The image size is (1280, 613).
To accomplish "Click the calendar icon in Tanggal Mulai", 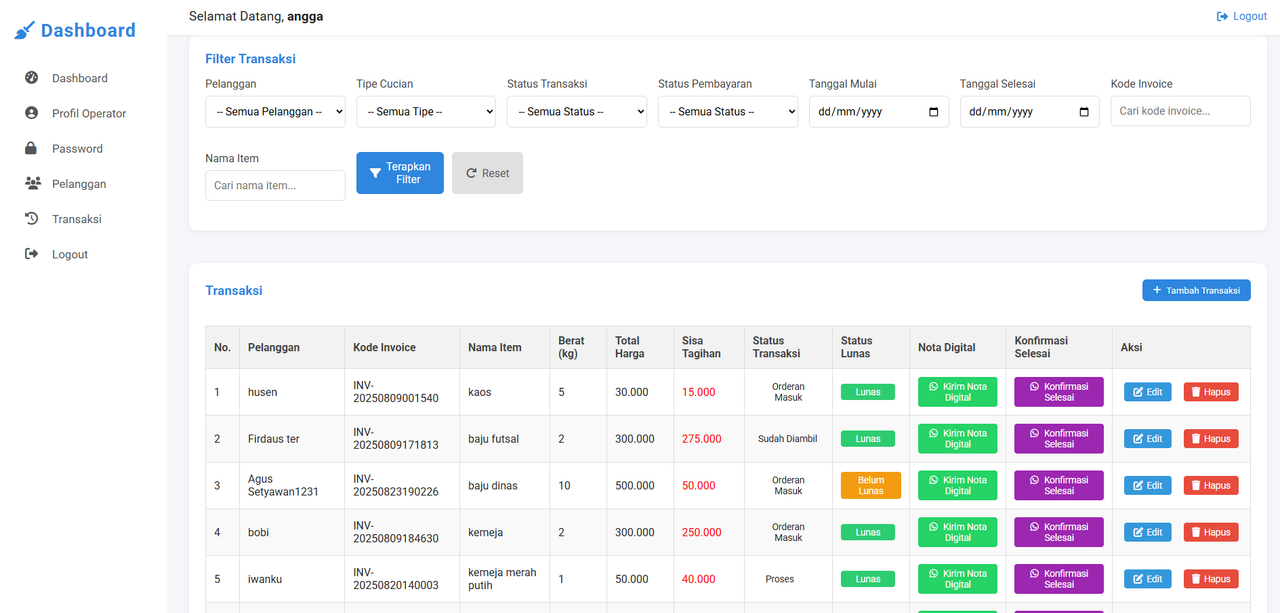I will [933, 112].
